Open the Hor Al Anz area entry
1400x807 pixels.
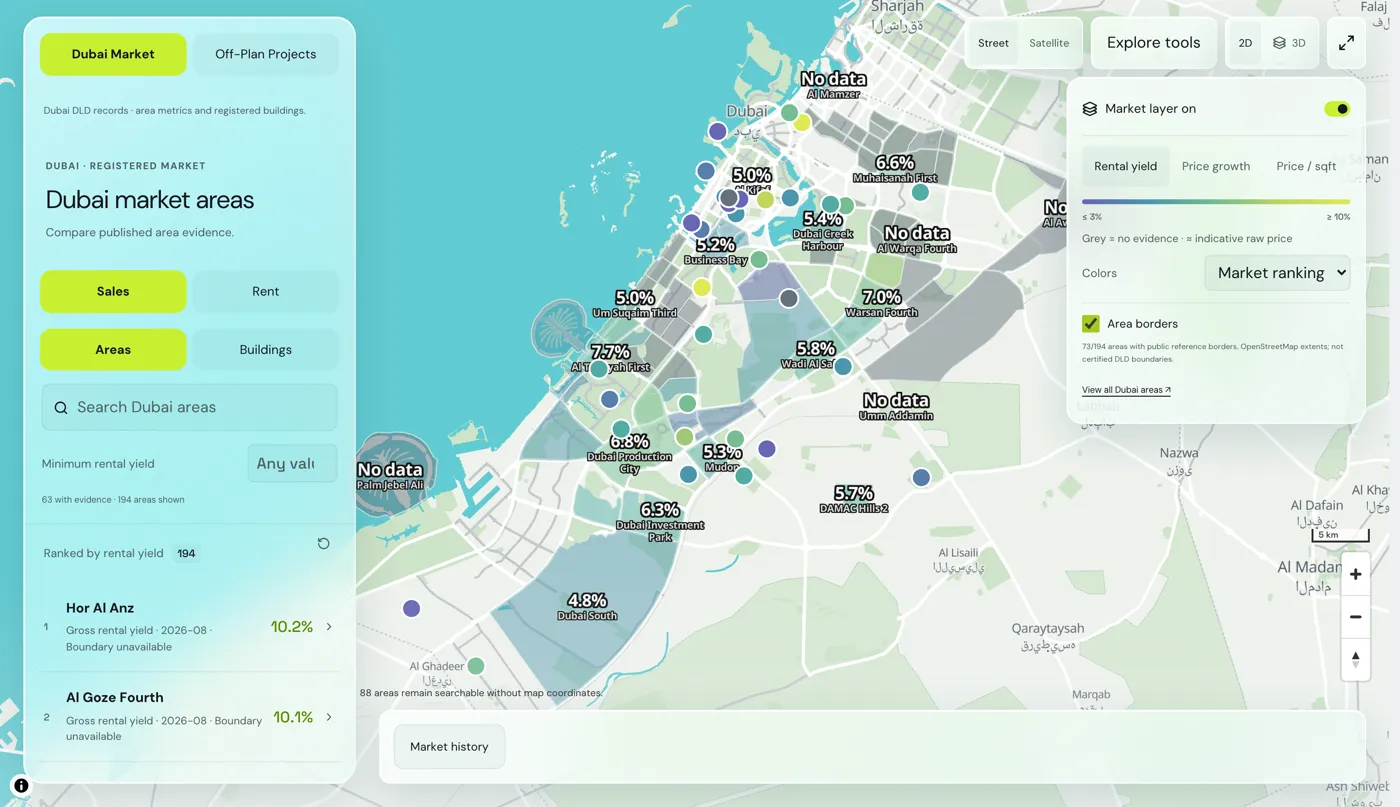pos(189,627)
